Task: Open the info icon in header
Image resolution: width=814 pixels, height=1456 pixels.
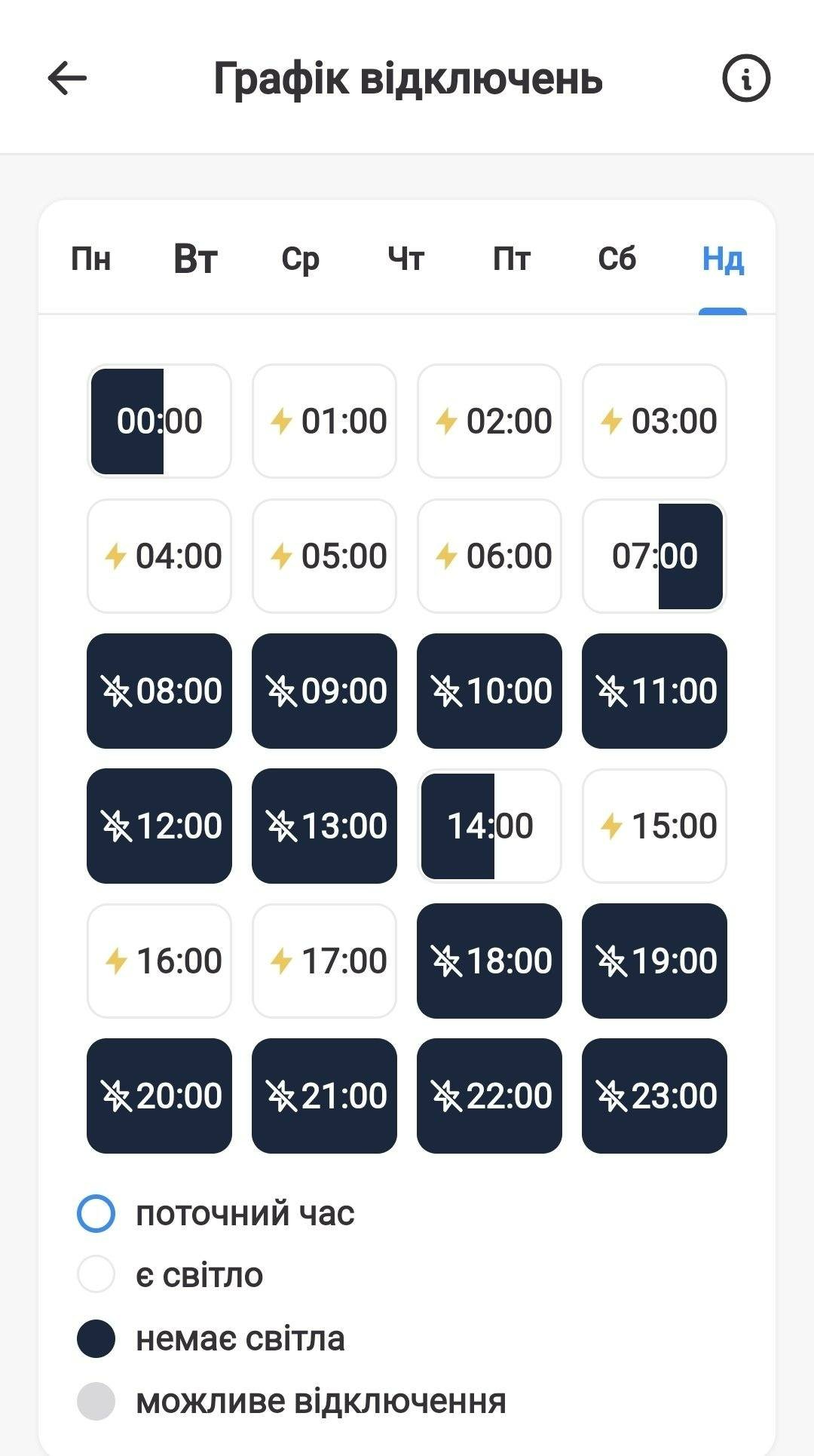Action: point(746,78)
